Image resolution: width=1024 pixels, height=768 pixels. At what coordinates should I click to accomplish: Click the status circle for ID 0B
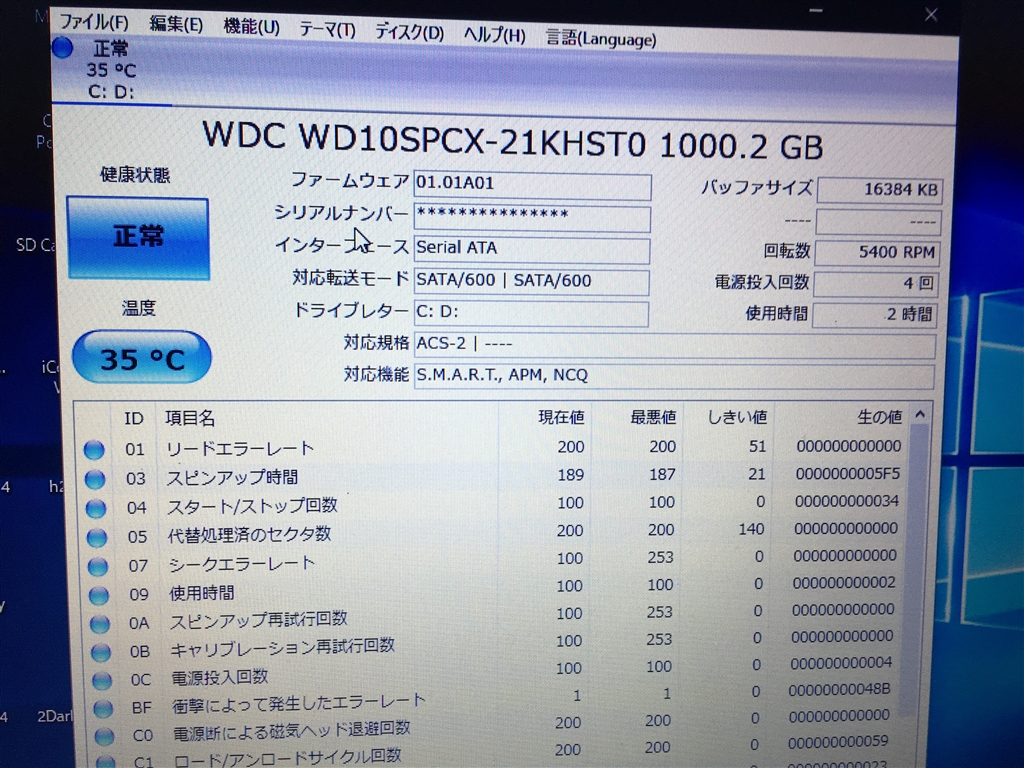click(x=101, y=652)
